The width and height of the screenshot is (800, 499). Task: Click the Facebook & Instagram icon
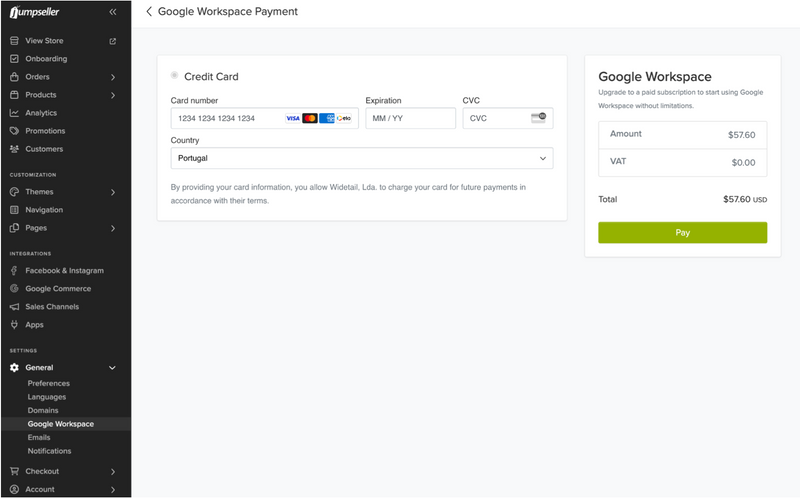pyautogui.click(x=14, y=271)
